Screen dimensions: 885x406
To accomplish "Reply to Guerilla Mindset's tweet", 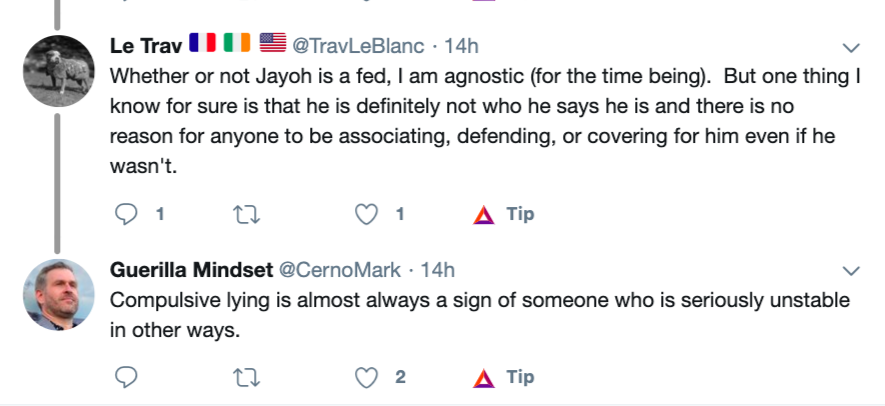I will tap(126, 377).
